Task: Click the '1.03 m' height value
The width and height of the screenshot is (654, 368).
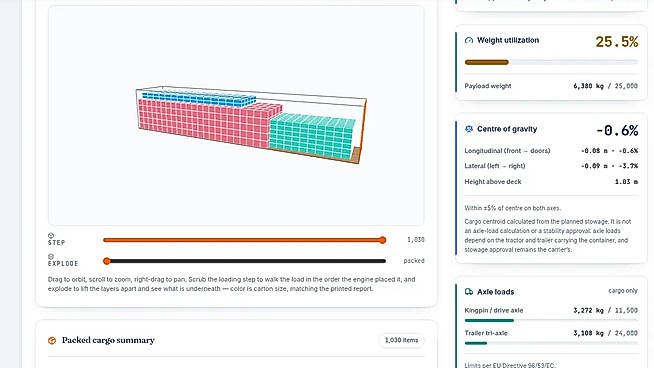Action: (x=626, y=181)
